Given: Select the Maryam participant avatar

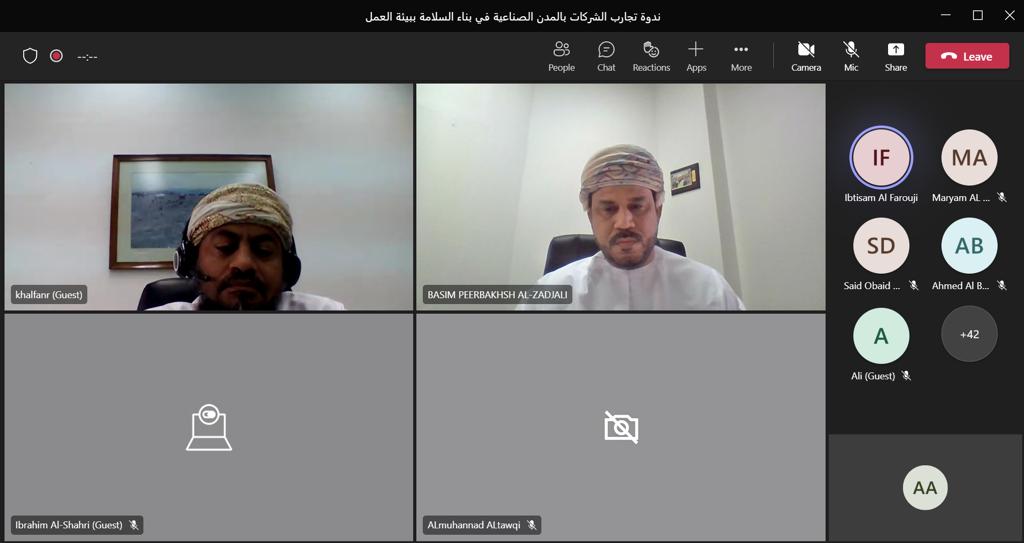Looking at the screenshot, I should pyautogui.click(x=969, y=158).
